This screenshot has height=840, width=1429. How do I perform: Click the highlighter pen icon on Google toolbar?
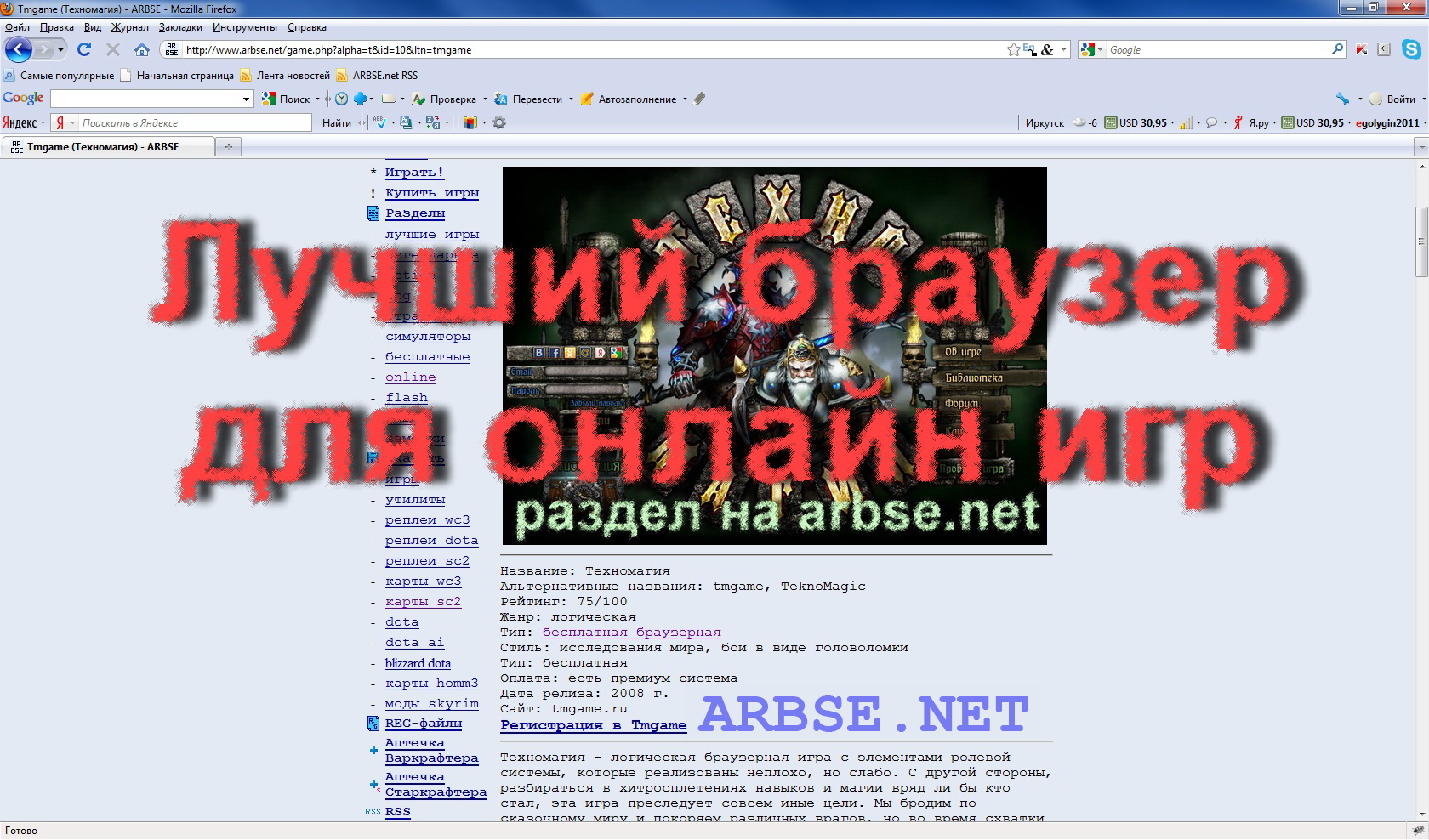(699, 99)
